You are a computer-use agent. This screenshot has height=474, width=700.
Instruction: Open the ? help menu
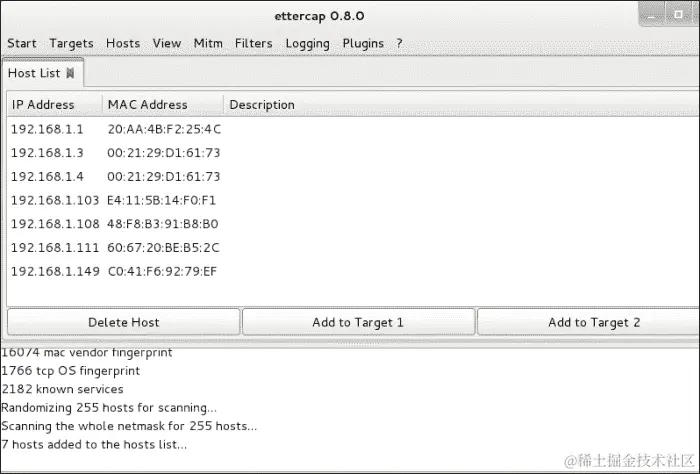[399, 43]
